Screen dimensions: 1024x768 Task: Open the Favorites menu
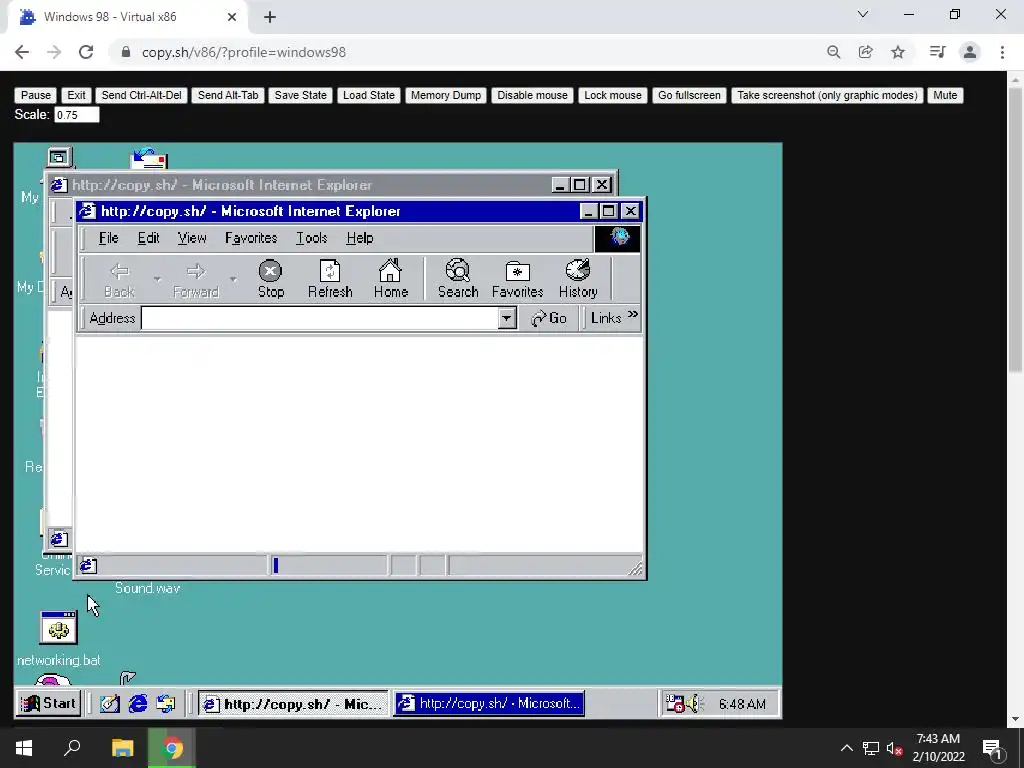pyautogui.click(x=251, y=238)
